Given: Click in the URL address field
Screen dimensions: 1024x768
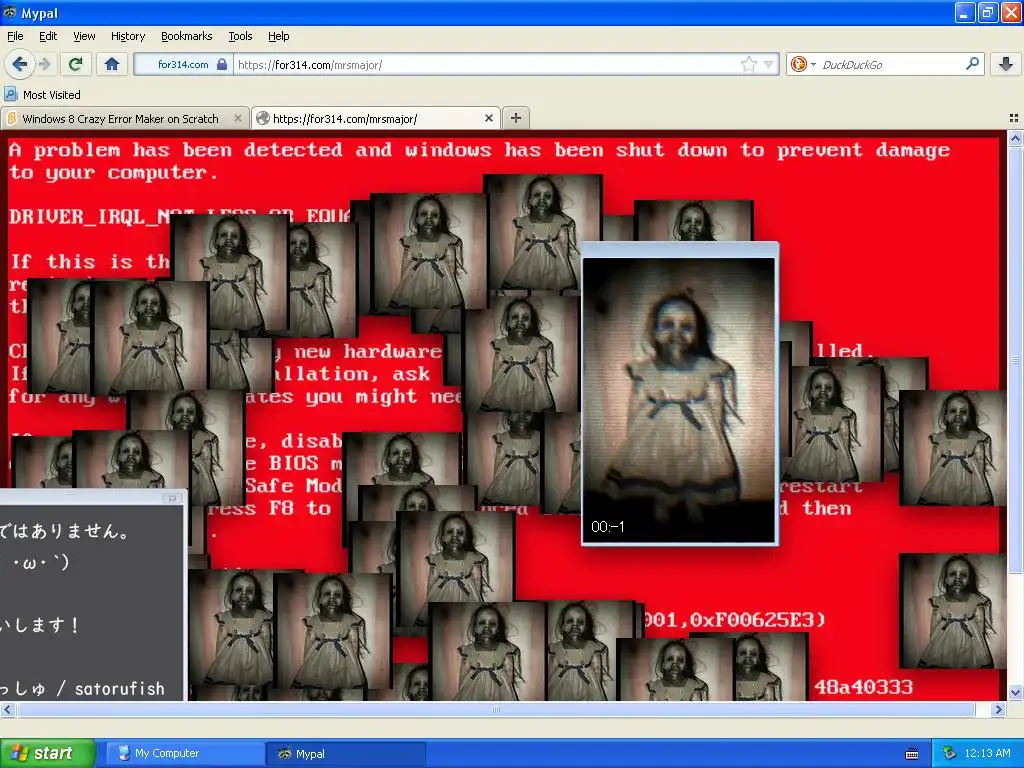Looking at the screenshot, I should 487,64.
